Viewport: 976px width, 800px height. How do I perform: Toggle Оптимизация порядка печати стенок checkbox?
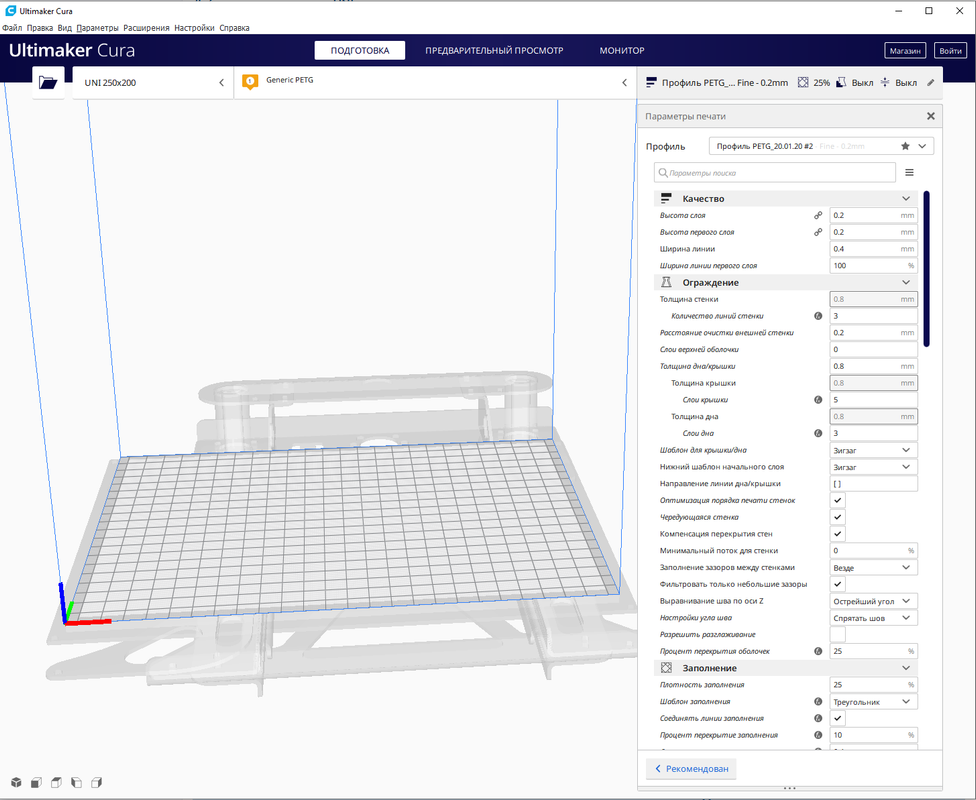pos(838,500)
